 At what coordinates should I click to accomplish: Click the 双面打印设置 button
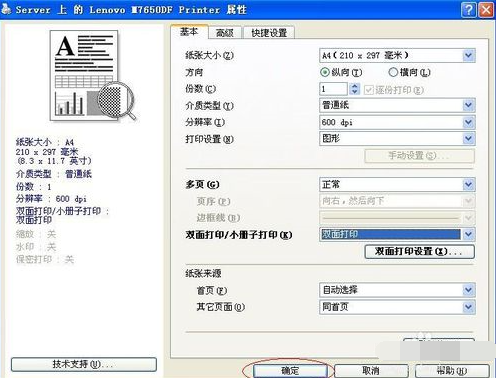click(419, 251)
